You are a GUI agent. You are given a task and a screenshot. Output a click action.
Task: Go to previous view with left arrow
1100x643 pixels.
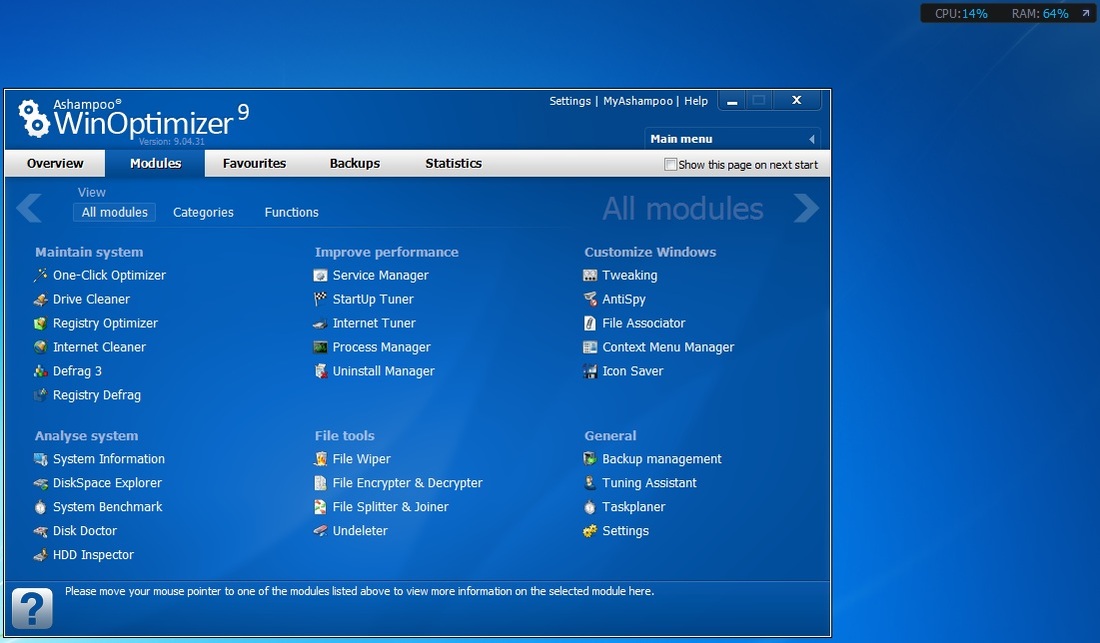click(29, 208)
